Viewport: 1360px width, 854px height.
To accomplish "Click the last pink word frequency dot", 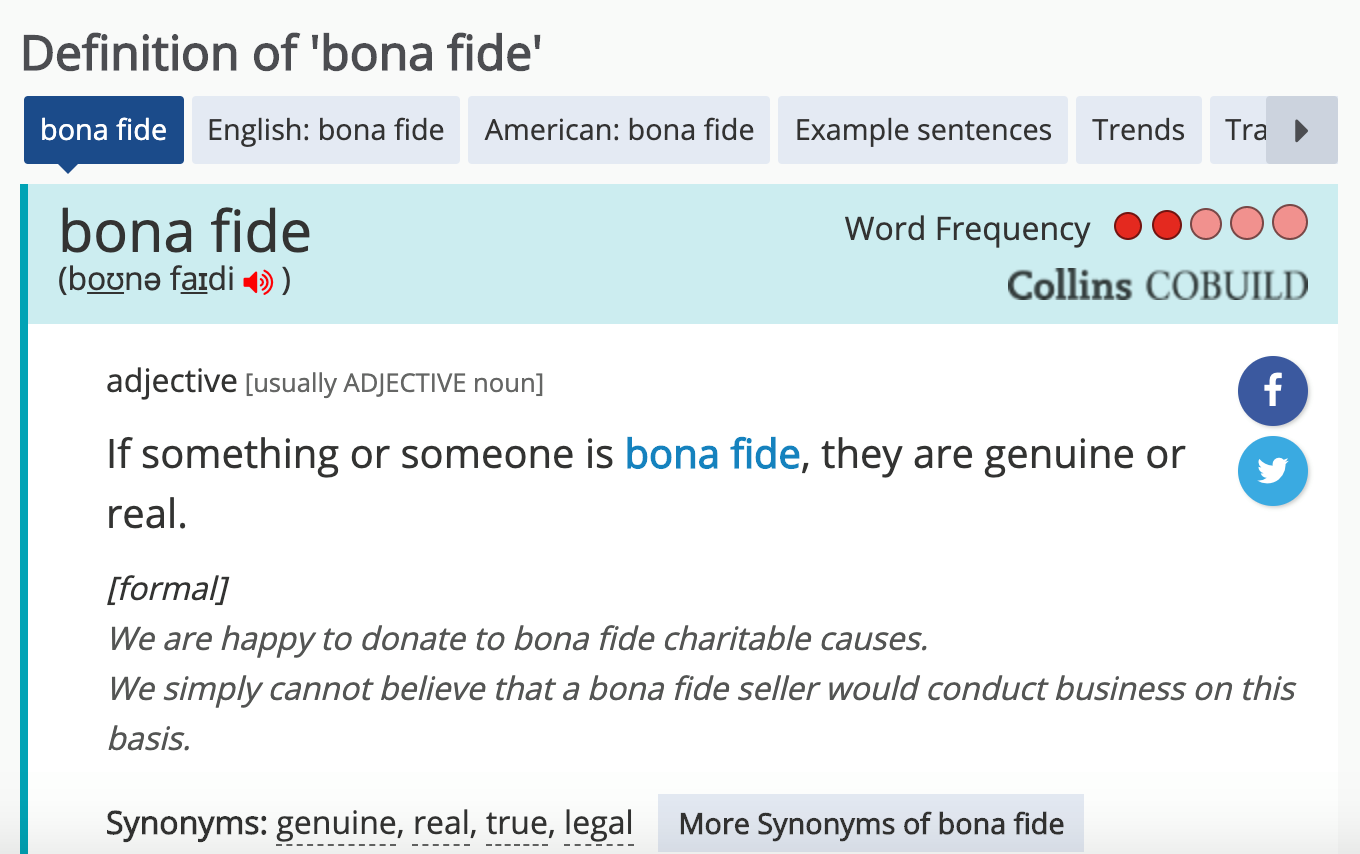I will [1290, 224].
